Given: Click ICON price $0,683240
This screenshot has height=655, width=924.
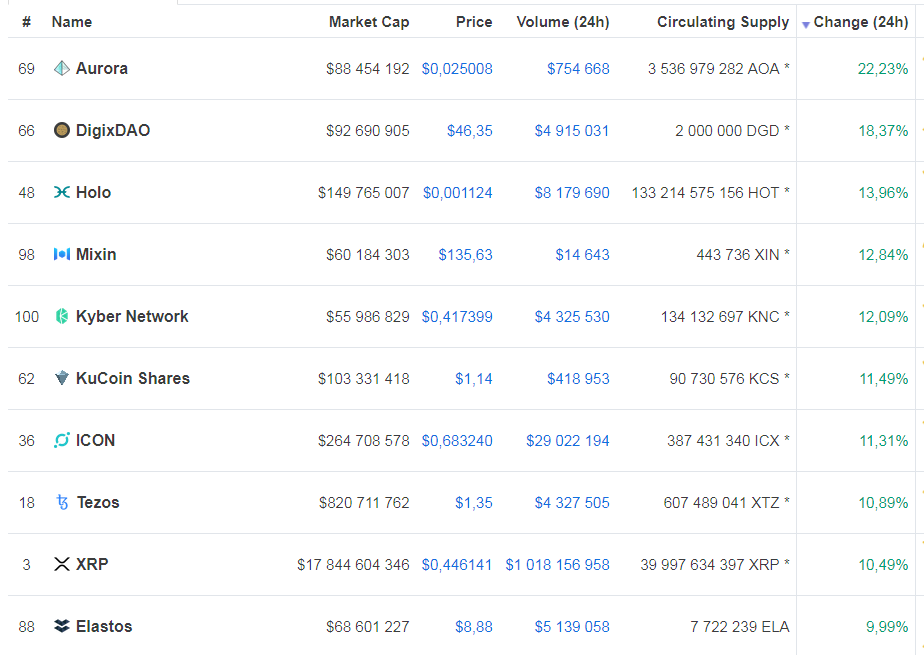Looking at the screenshot, I should click(457, 441).
